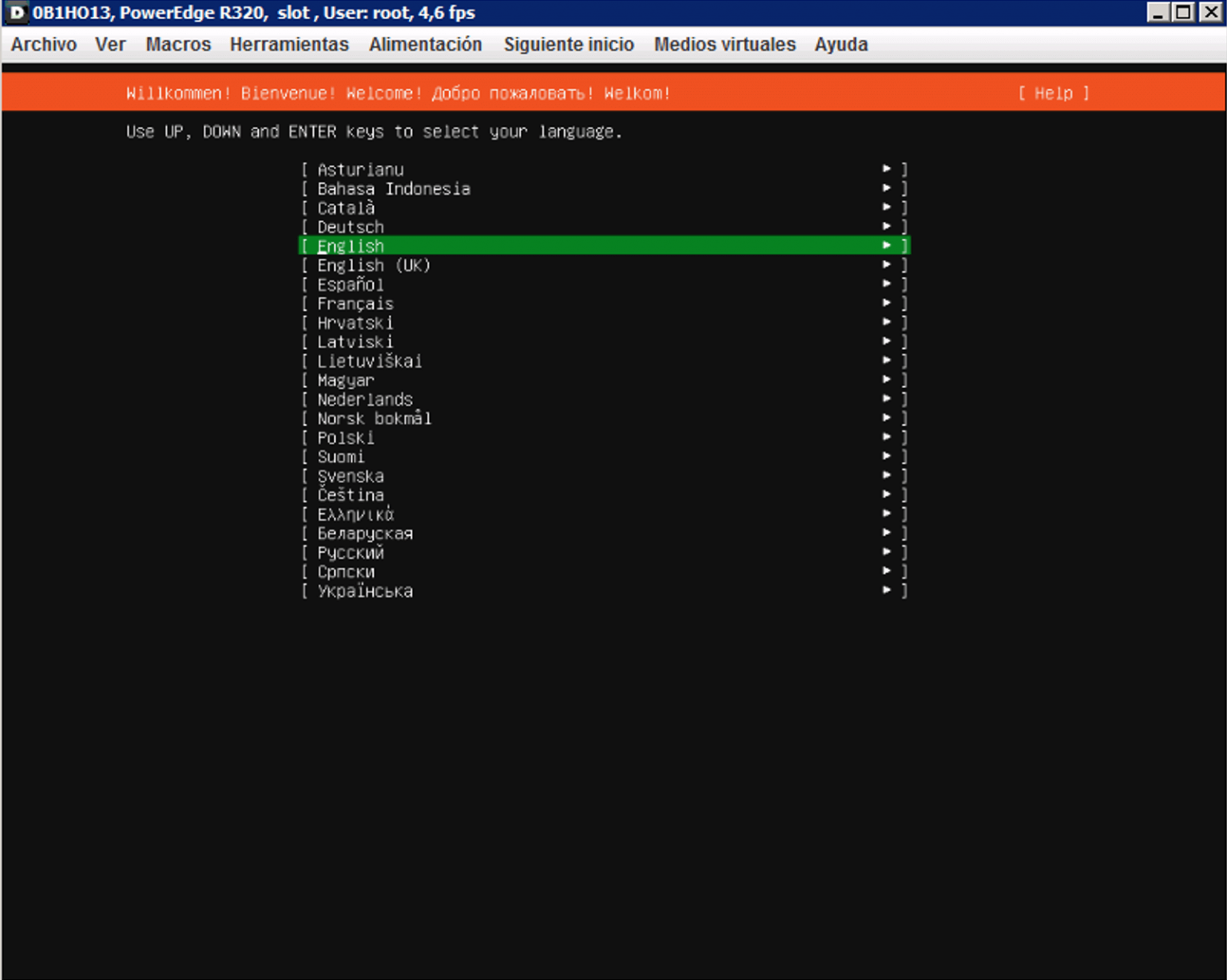Image resolution: width=1227 pixels, height=980 pixels.
Task: Expand the arrow beside English (UK)
Action: 887,264
